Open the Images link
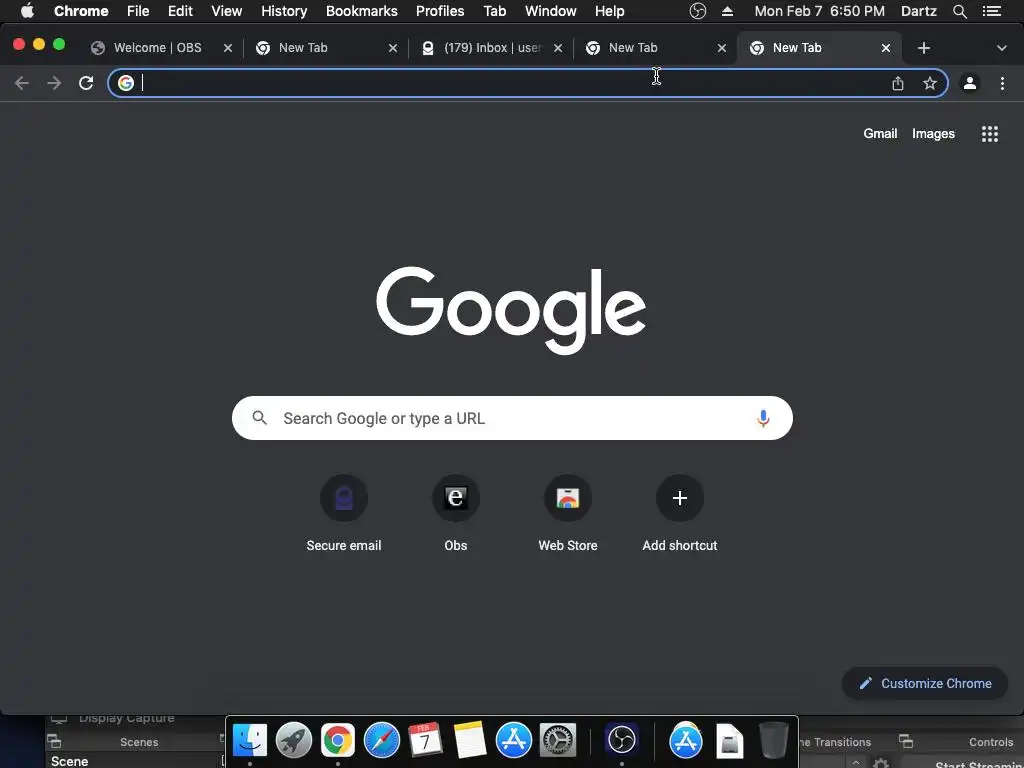The image size is (1024, 768). pos(933,134)
